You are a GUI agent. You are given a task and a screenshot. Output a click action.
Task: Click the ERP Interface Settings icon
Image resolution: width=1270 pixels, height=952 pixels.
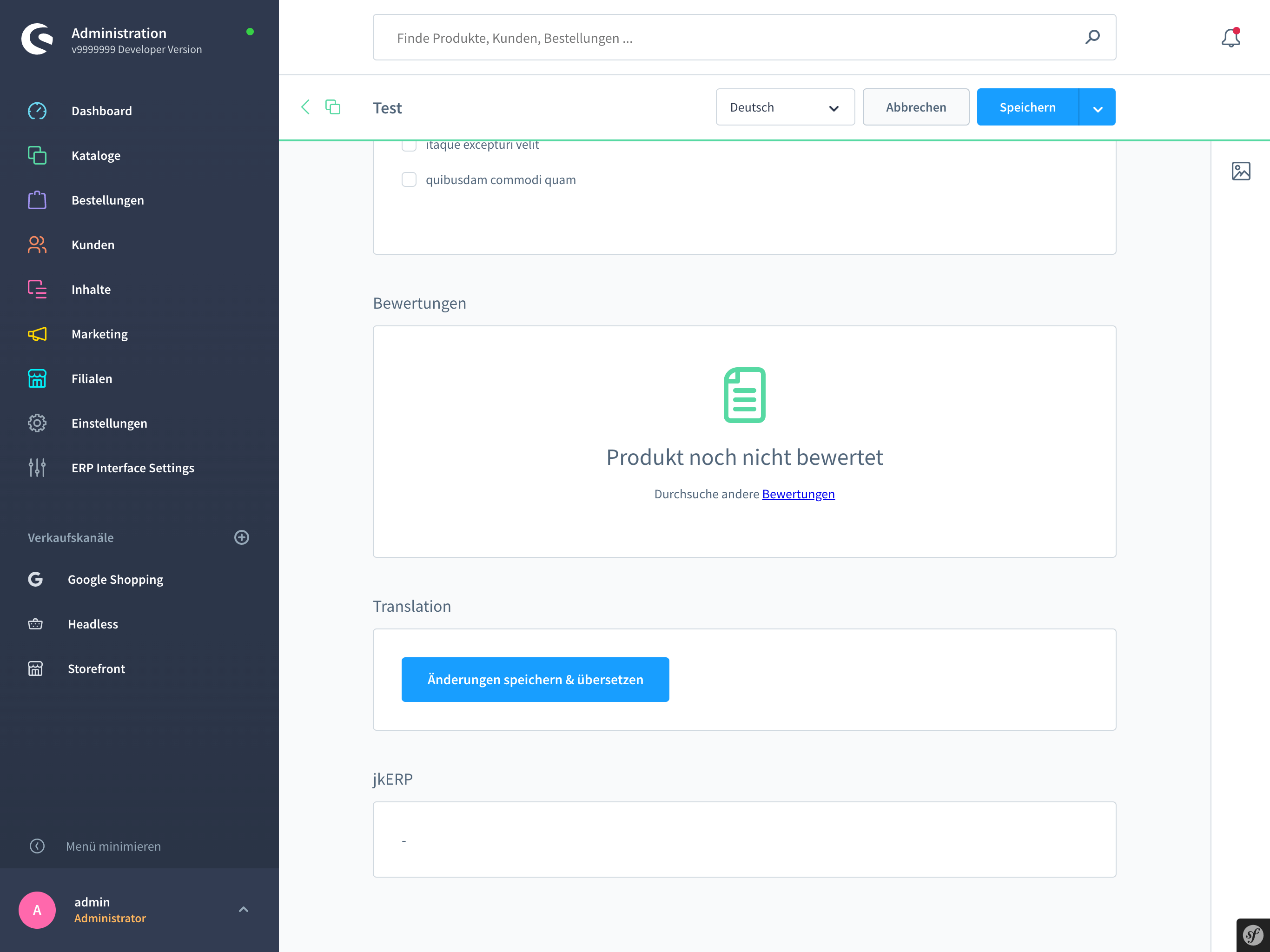pyautogui.click(x=37, y=468)
